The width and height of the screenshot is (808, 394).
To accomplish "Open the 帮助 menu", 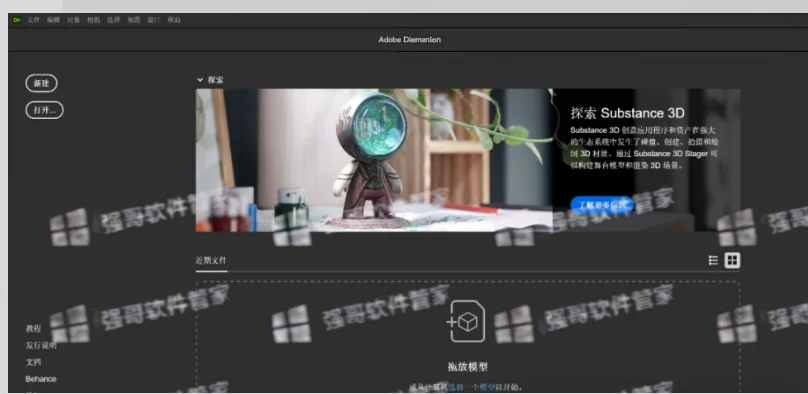I will pyautogui.click(x=174, y=20).
